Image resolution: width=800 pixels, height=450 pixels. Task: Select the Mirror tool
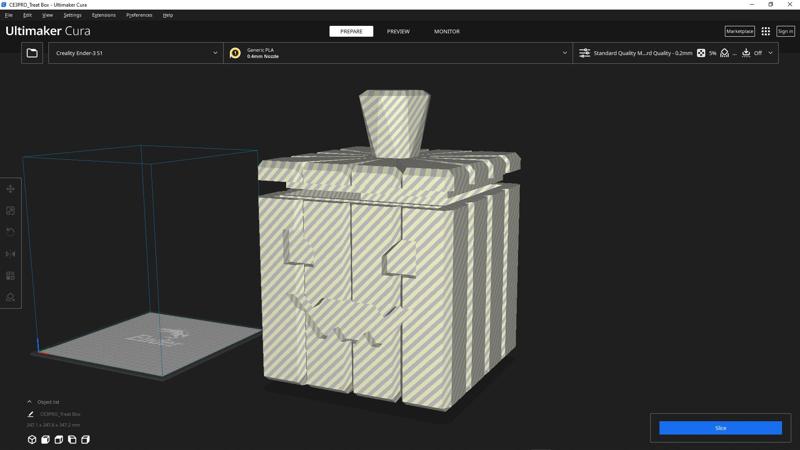coord(10,254)
